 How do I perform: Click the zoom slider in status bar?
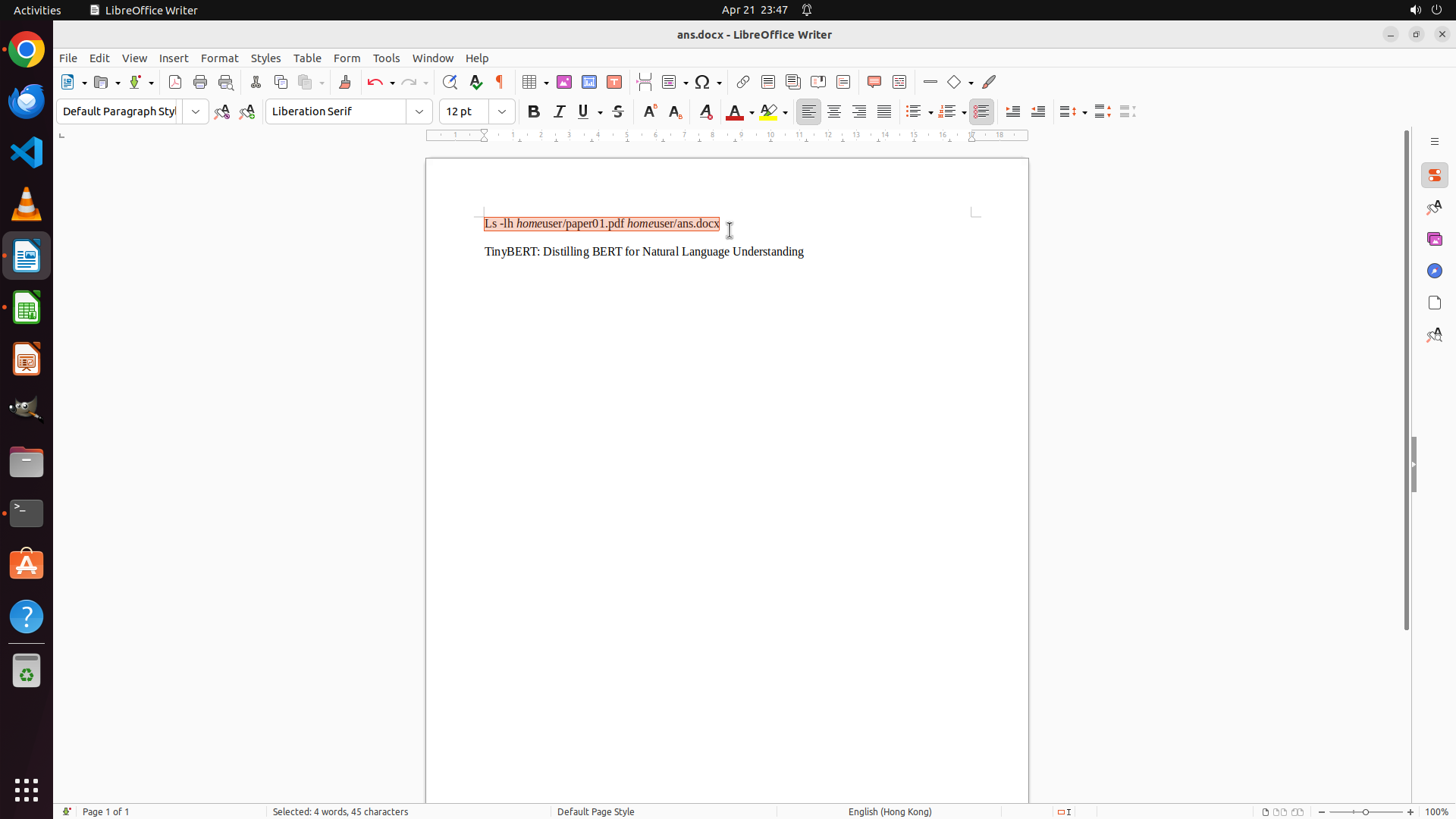coord(1366,811)
